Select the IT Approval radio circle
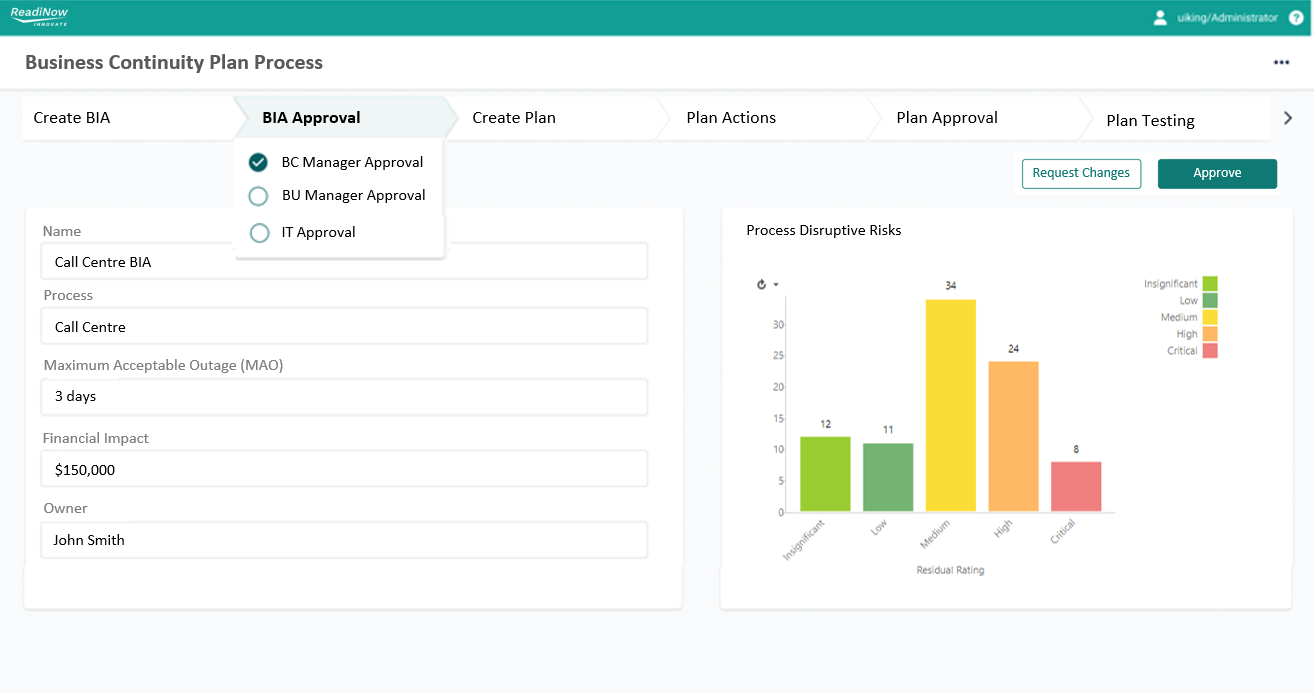 point(259,233)
